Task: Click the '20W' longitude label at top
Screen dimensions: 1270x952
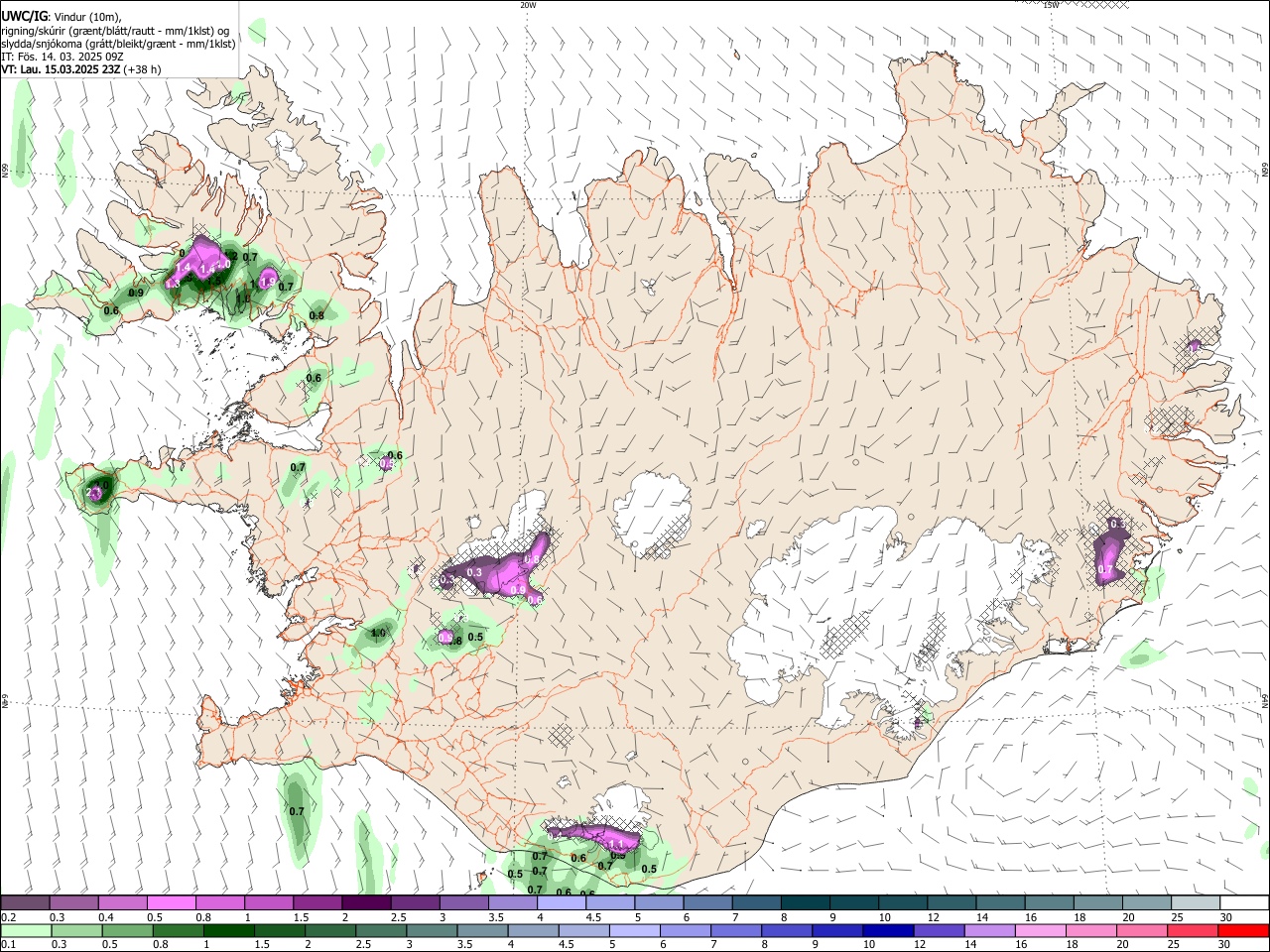Action: [x=528, y=5]
